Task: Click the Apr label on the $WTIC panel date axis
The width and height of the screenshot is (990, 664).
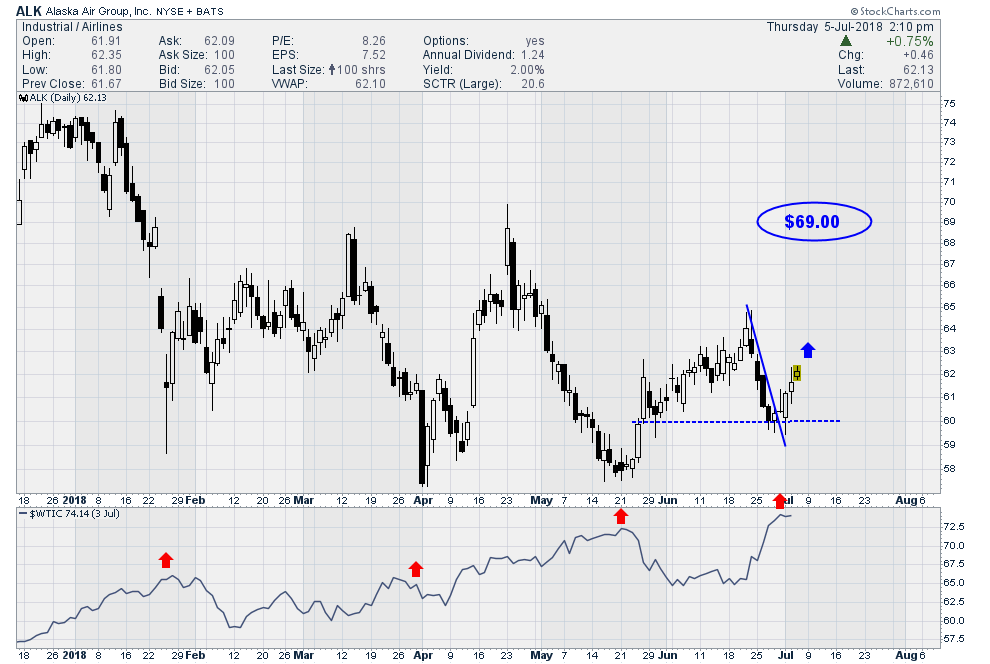Action: (x=423, y=655)
